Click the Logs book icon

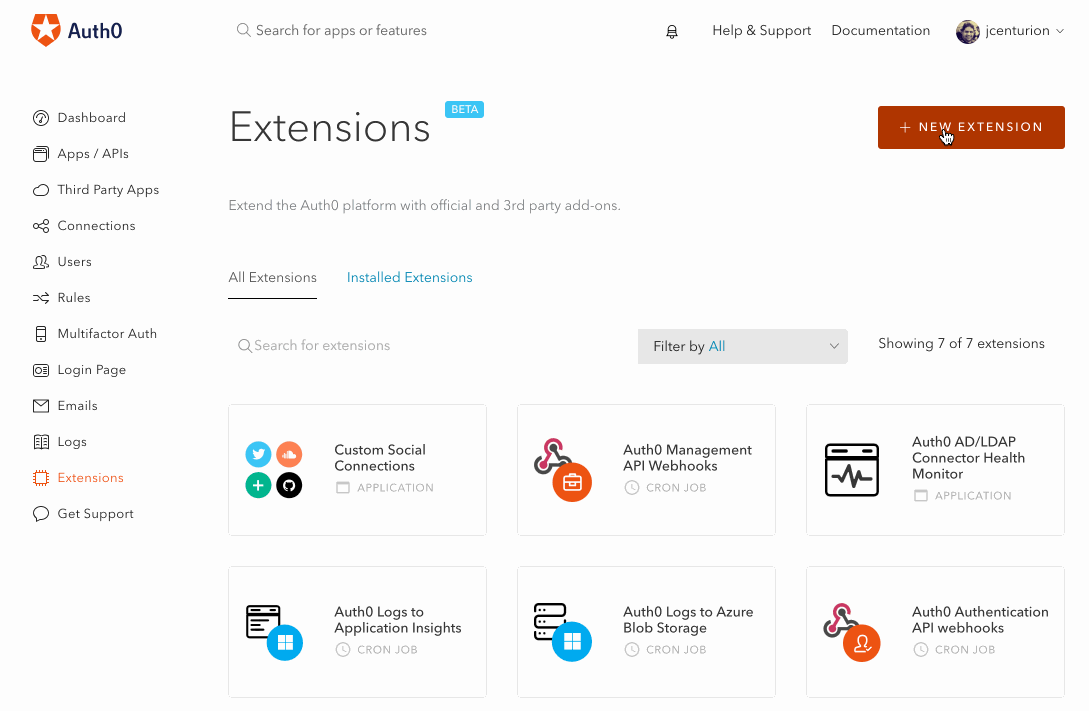(41, 442)
